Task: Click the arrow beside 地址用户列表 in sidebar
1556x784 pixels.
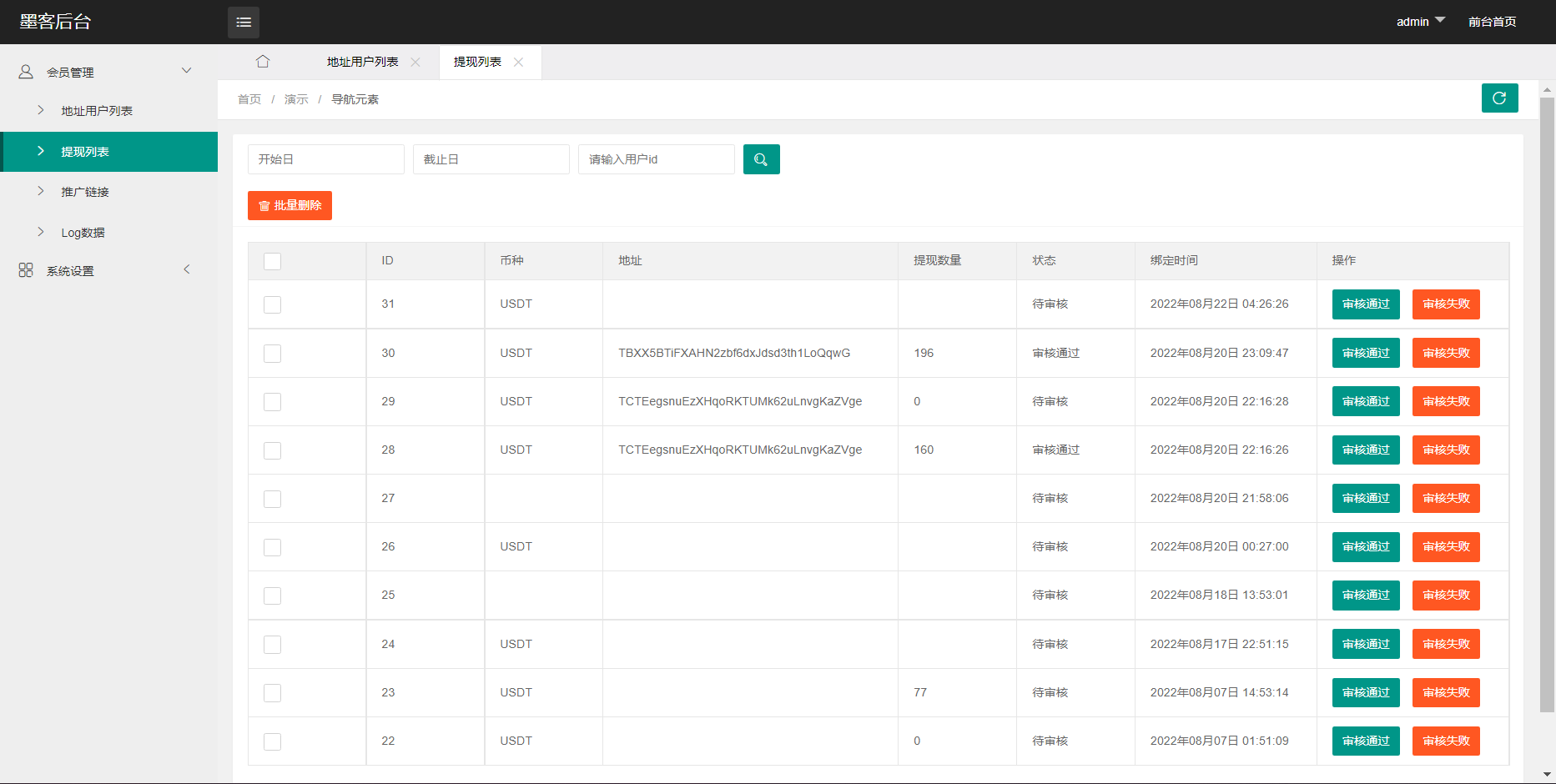Action: [40, 110]
